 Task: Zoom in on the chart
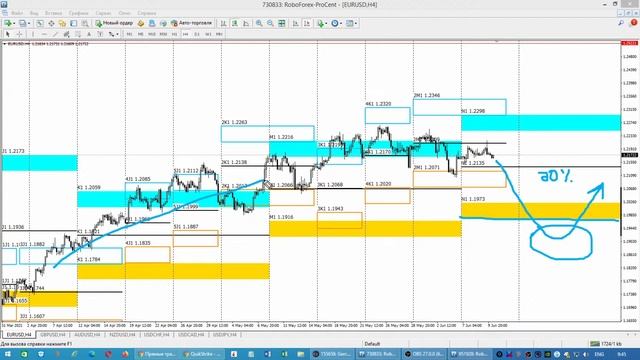pos(259,23)
